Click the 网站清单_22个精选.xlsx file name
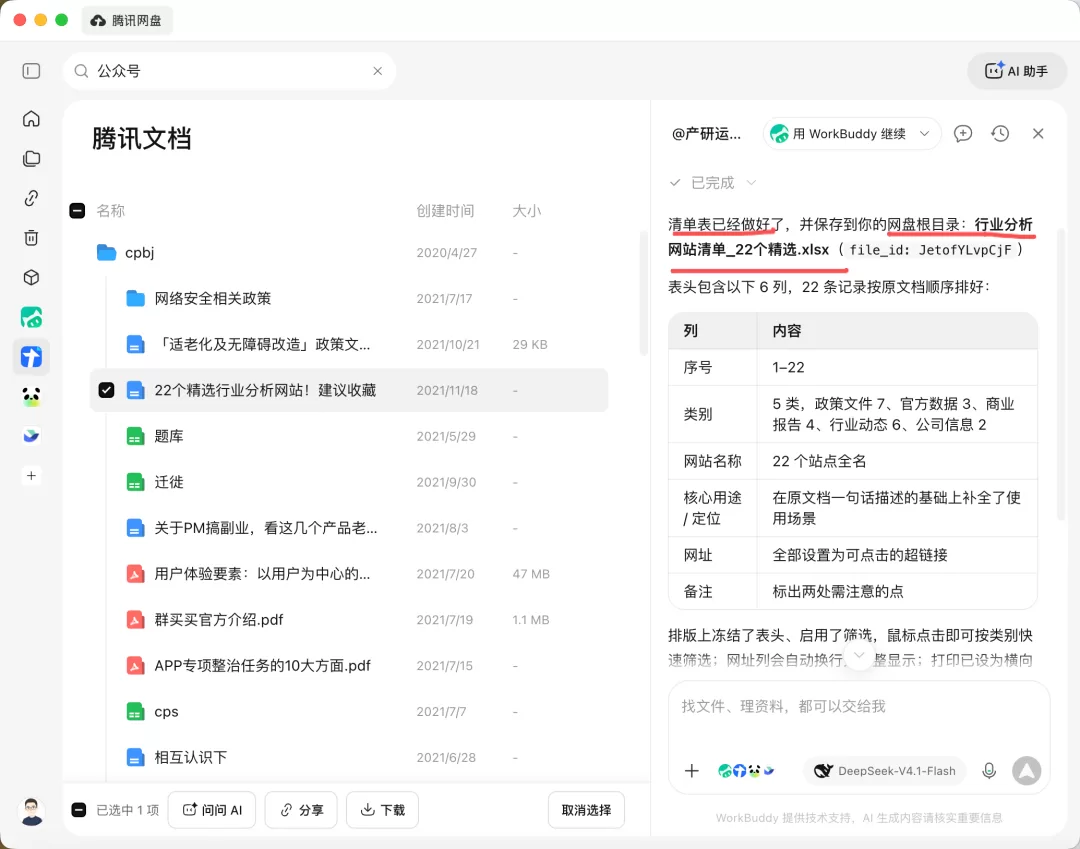The width and height of the screenshot is (1080, 849). coord(749,249)
